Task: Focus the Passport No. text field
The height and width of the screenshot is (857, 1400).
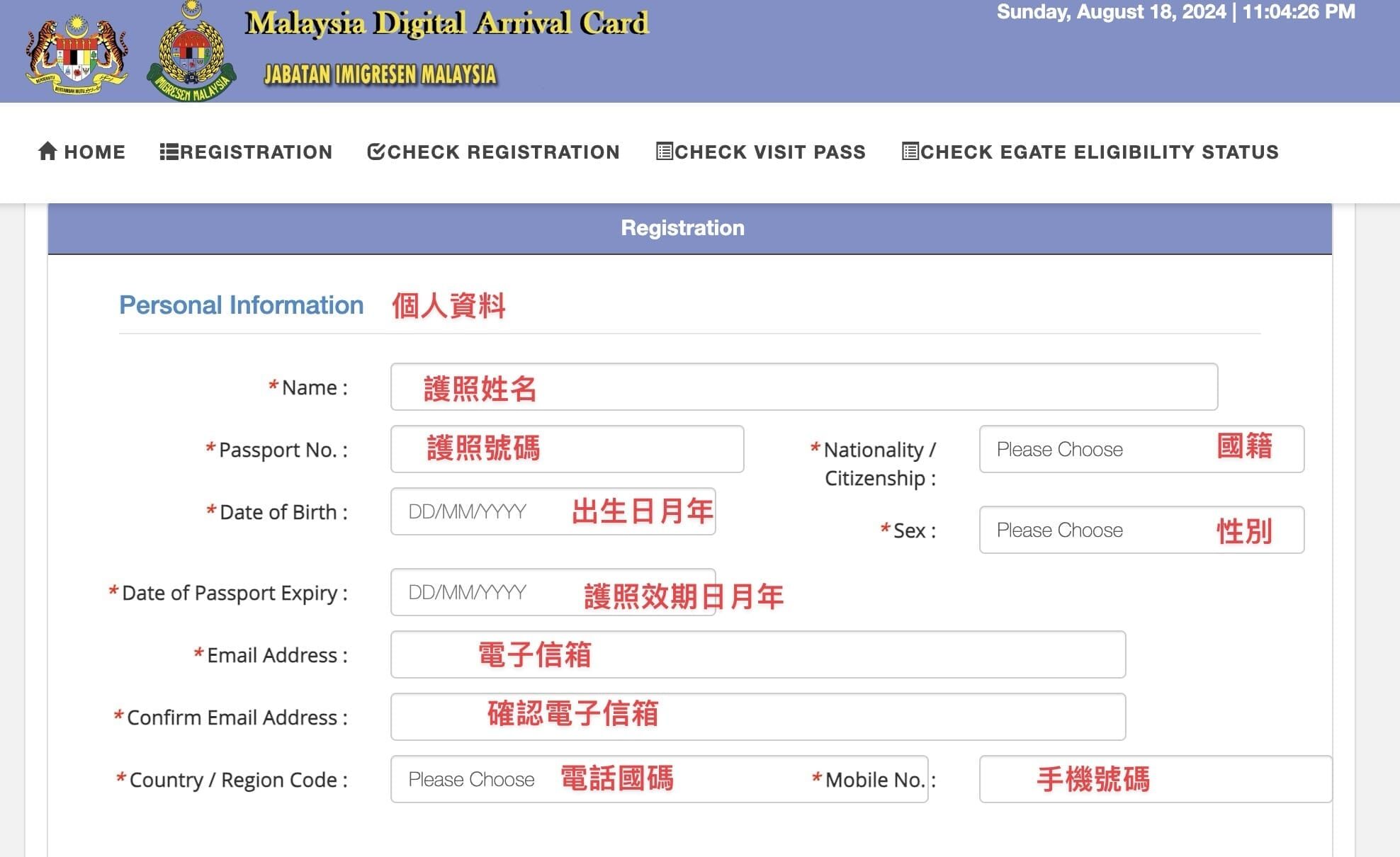Action: [x=567, y=449]
